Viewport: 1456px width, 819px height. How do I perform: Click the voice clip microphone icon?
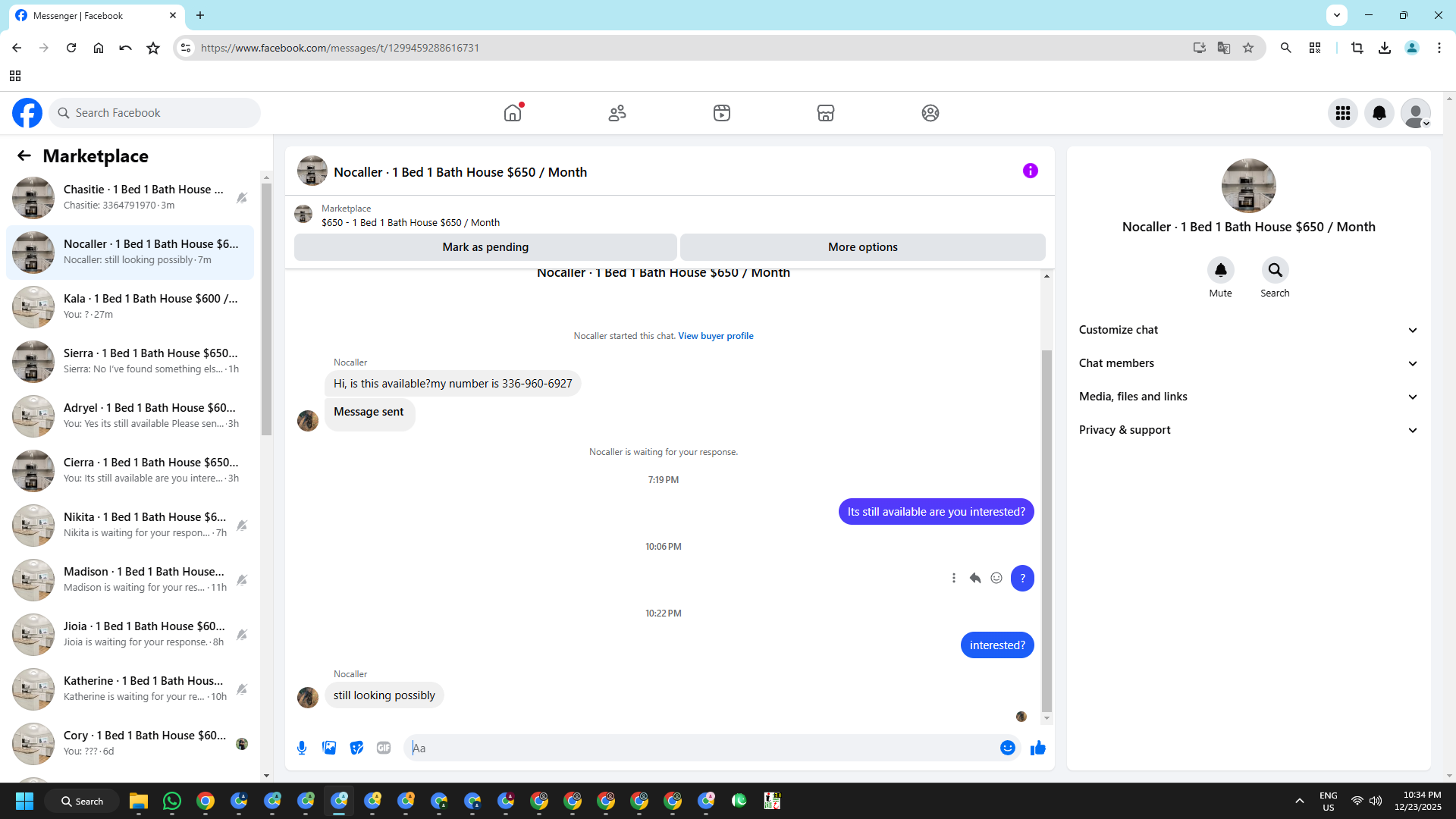(302, 748)
